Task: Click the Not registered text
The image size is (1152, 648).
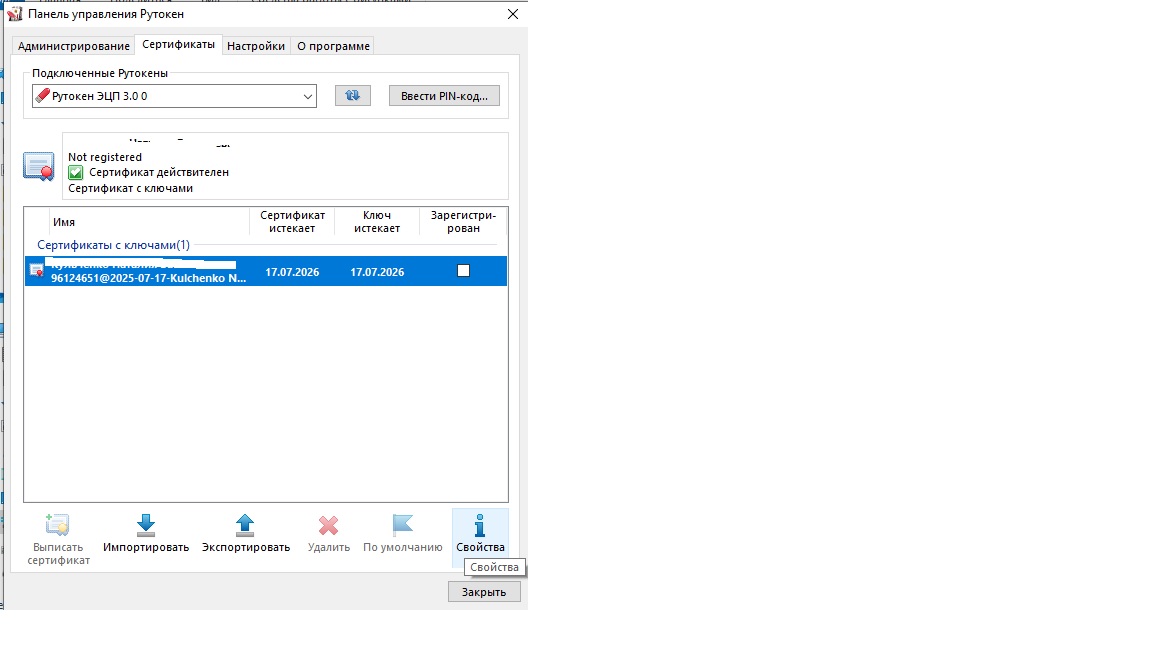Action: (x=105, y=157)
